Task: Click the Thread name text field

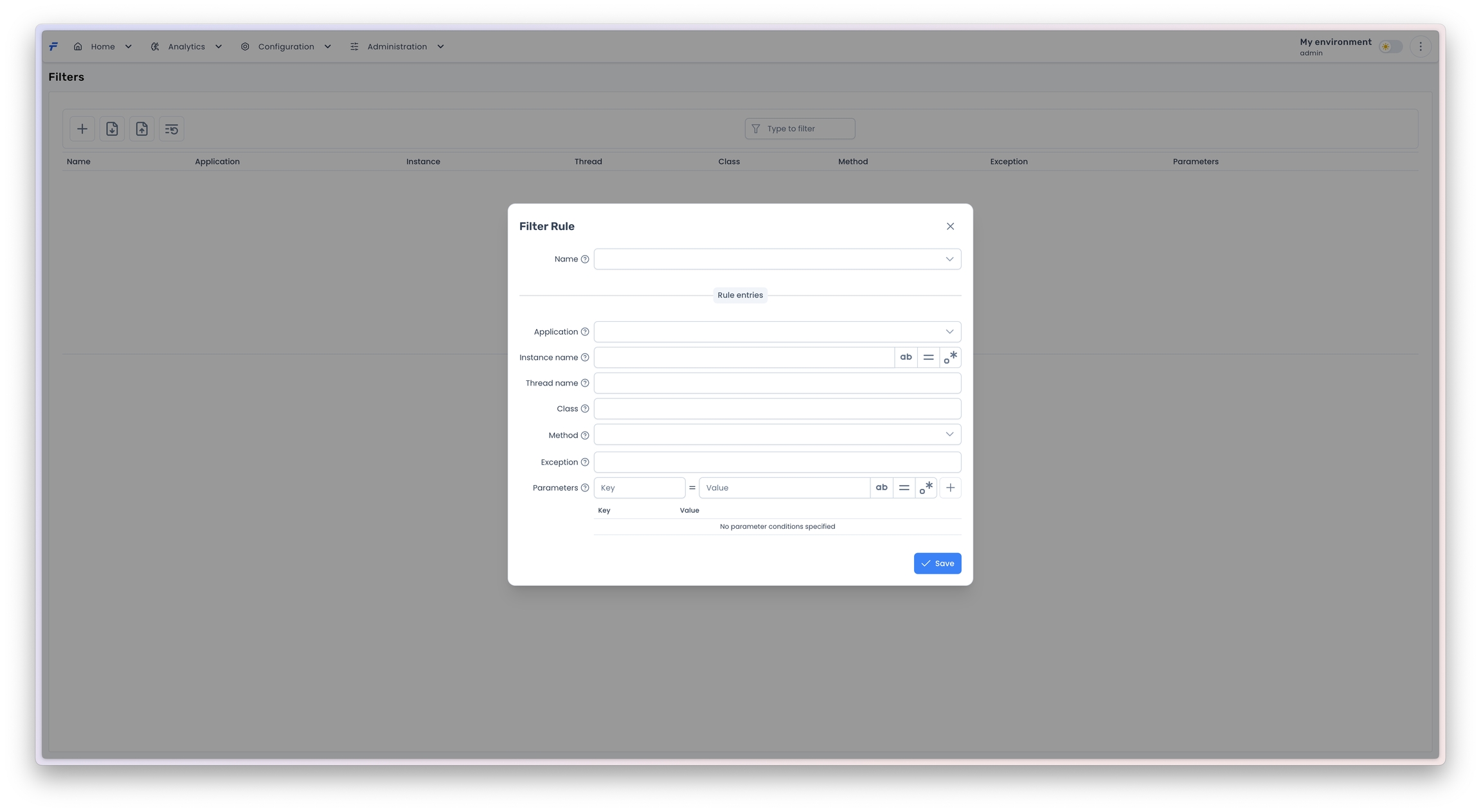Action: pyautogui.click(x=776, y=383)
